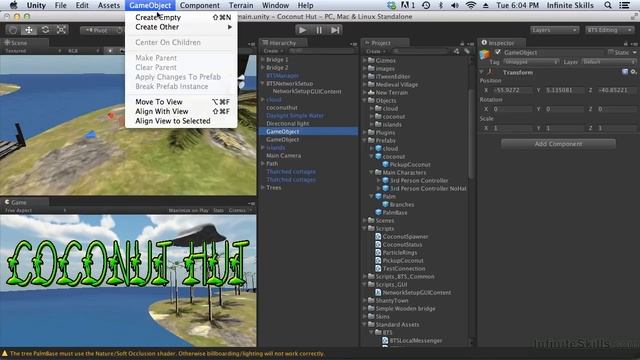Open the Tag dropdown
Screen dimensions: 640x360
tap(531, 62)
